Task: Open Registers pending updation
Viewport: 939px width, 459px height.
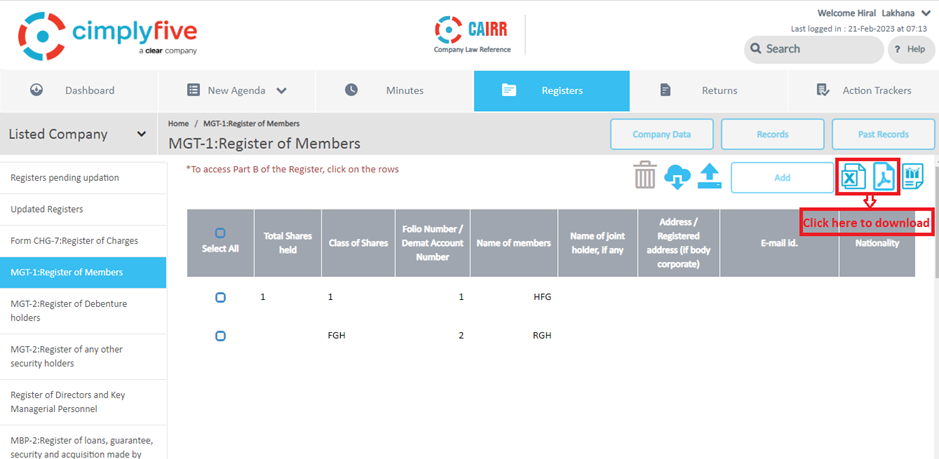Action: point(83,178)
